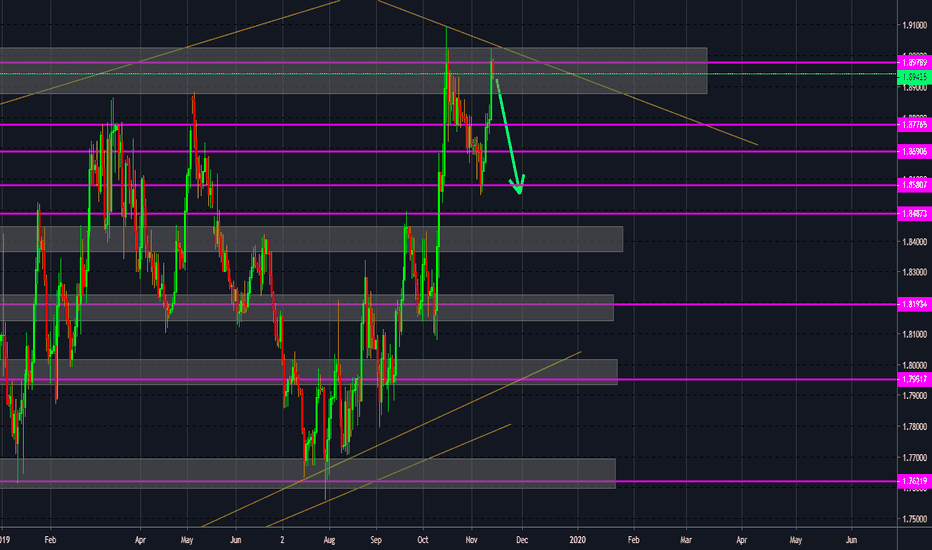Select the 1.85807 level label on price axis
932x550 pixels.
[911, 185]
